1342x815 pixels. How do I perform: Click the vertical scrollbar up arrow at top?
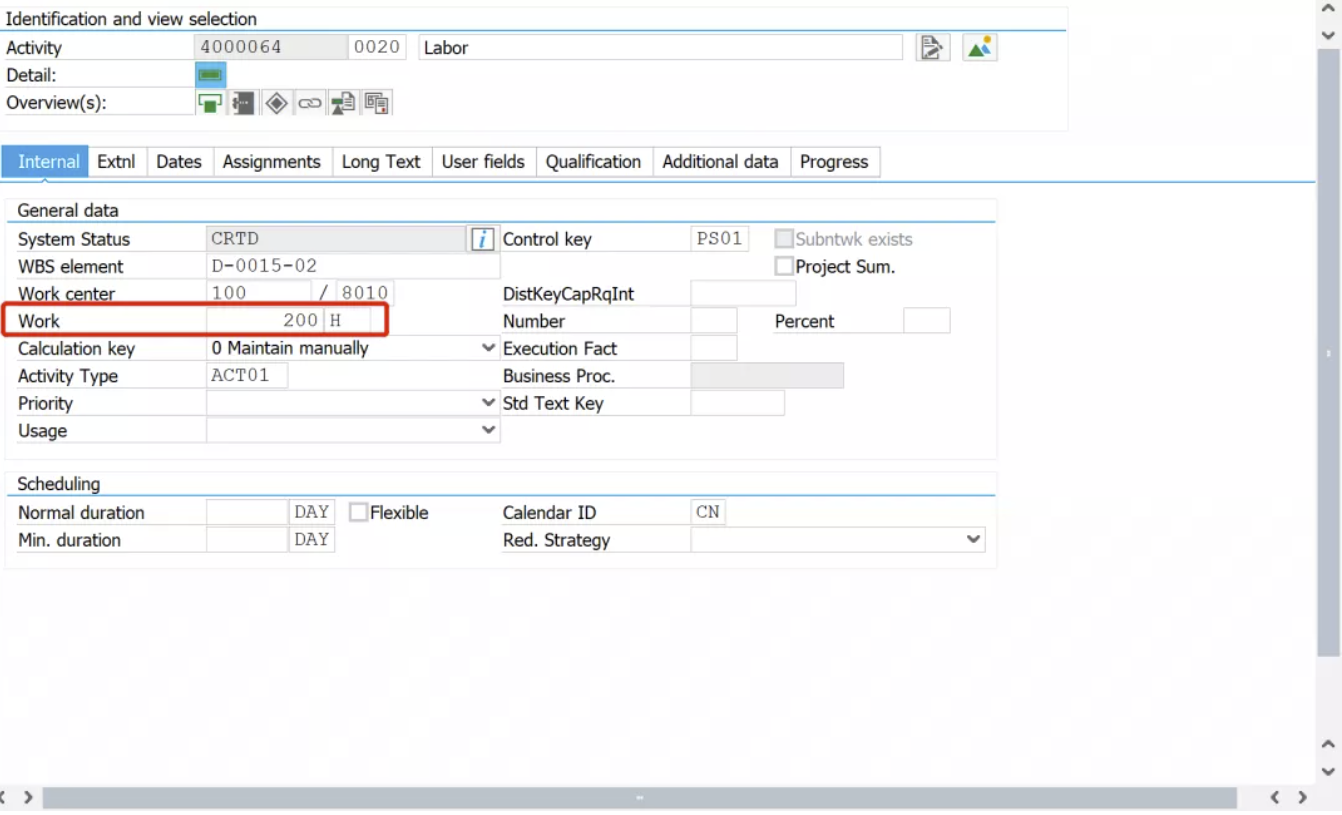click(x=1328, y=9)
